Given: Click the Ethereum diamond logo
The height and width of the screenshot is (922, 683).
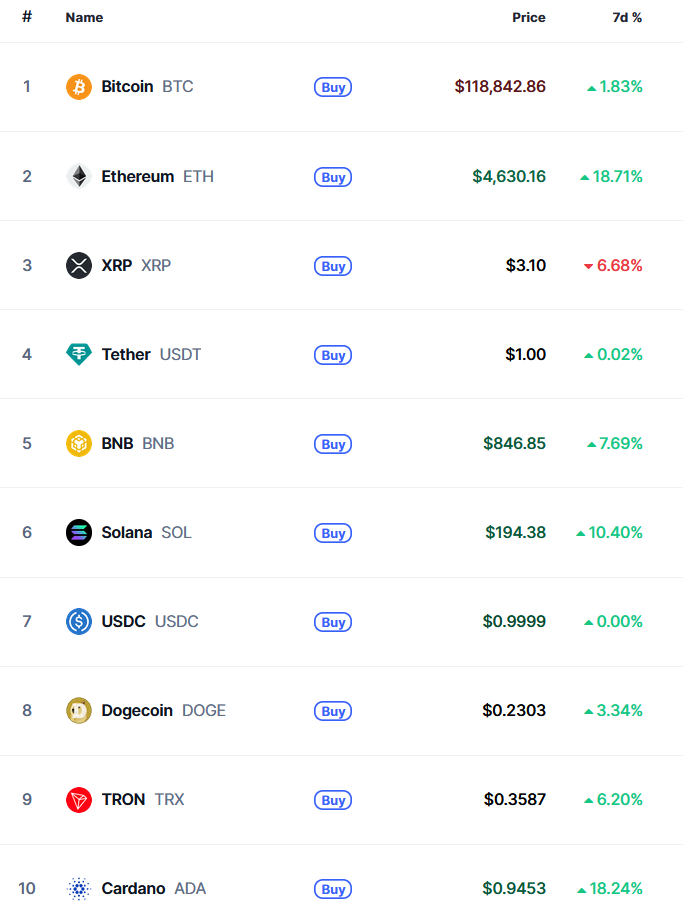Looking at the screenshot, I should tap(78, 177).
